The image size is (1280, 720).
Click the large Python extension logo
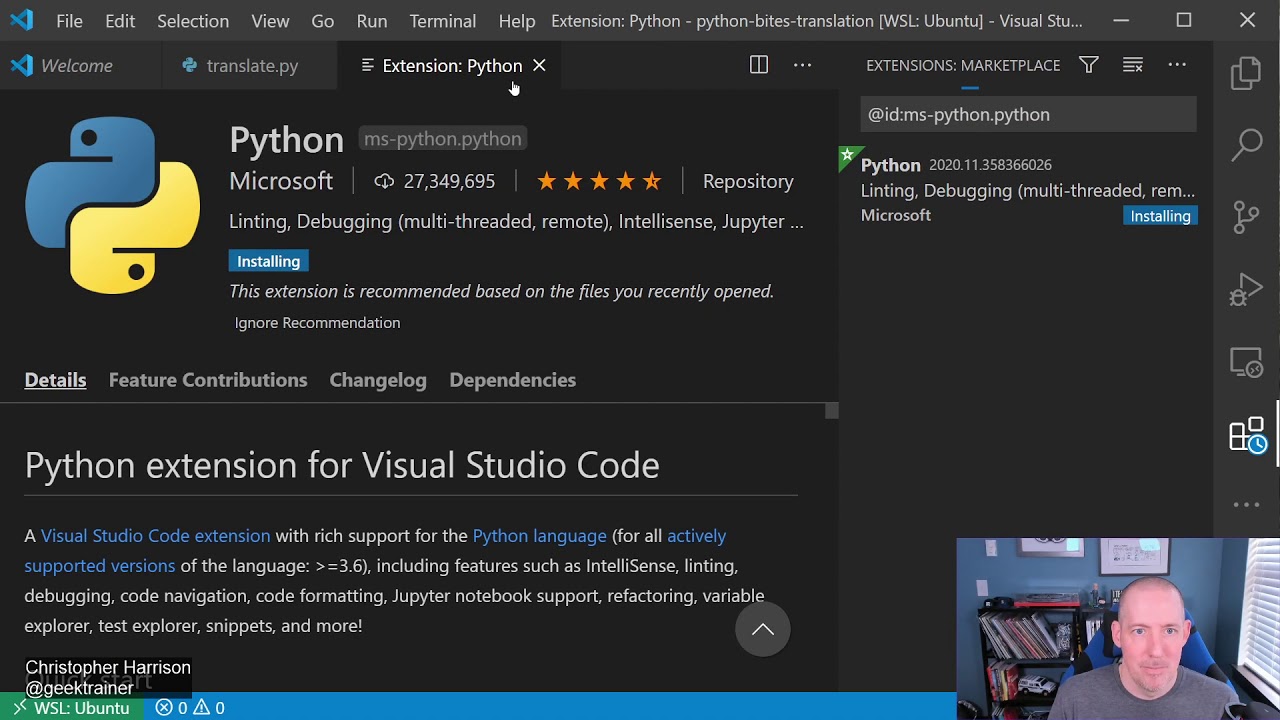point(112,205)
